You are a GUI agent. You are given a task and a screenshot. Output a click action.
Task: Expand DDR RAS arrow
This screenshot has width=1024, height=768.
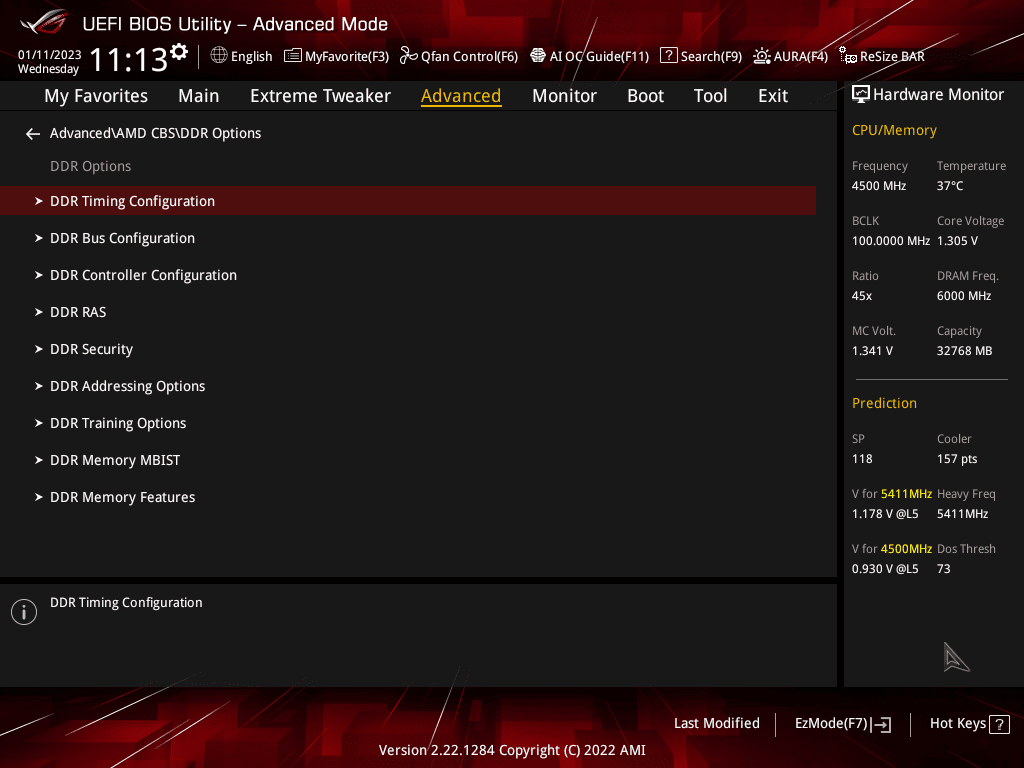(39, 312)
